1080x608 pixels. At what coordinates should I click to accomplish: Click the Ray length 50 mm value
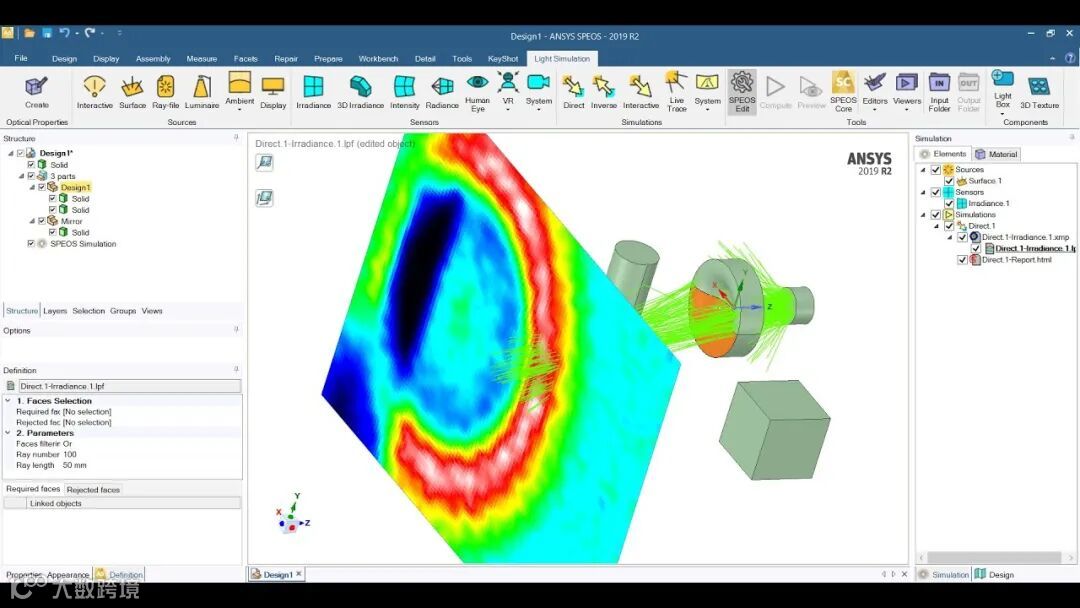(x=74, y=465)
